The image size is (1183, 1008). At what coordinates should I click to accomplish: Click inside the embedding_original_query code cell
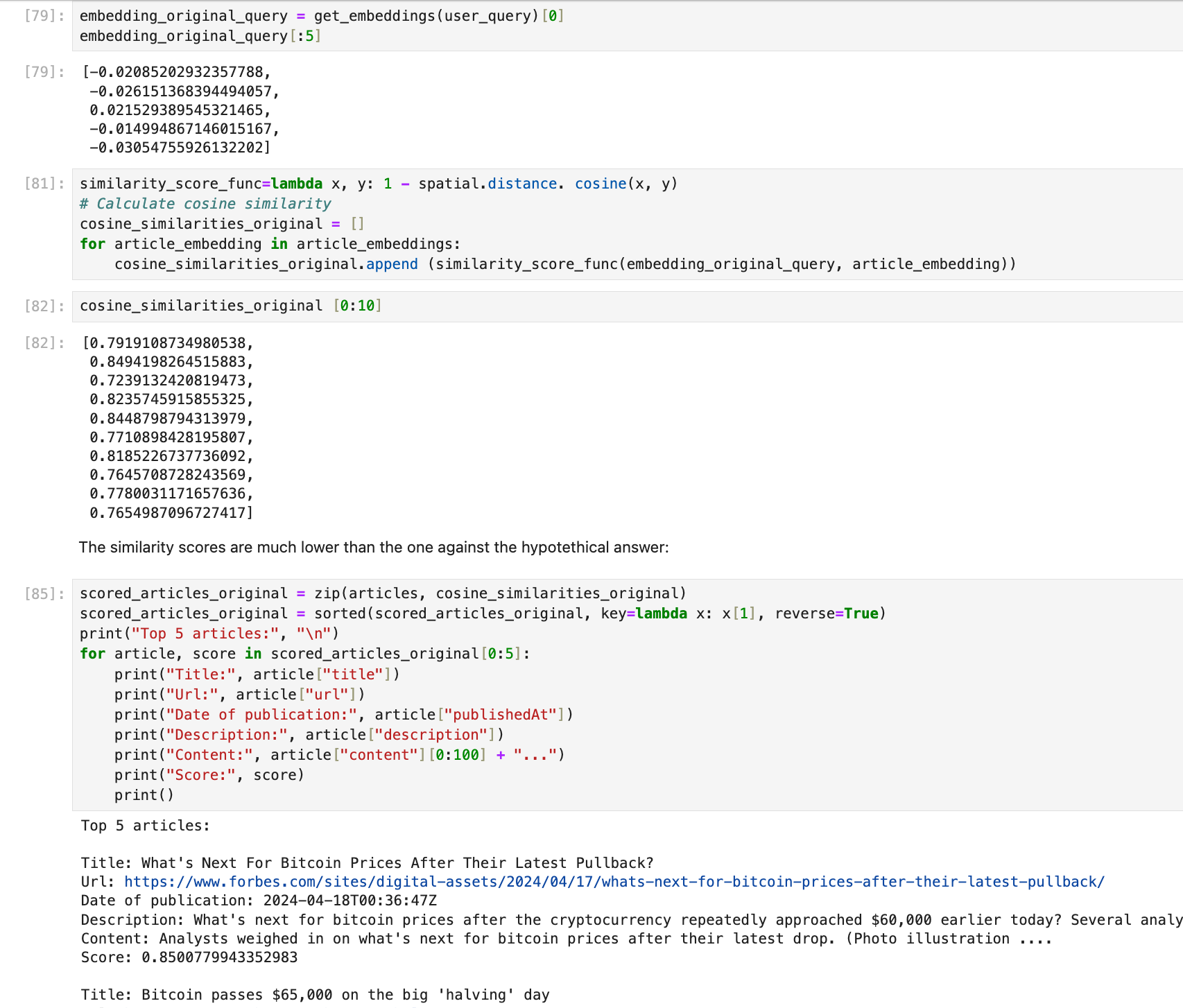click(x=628, y=26)
